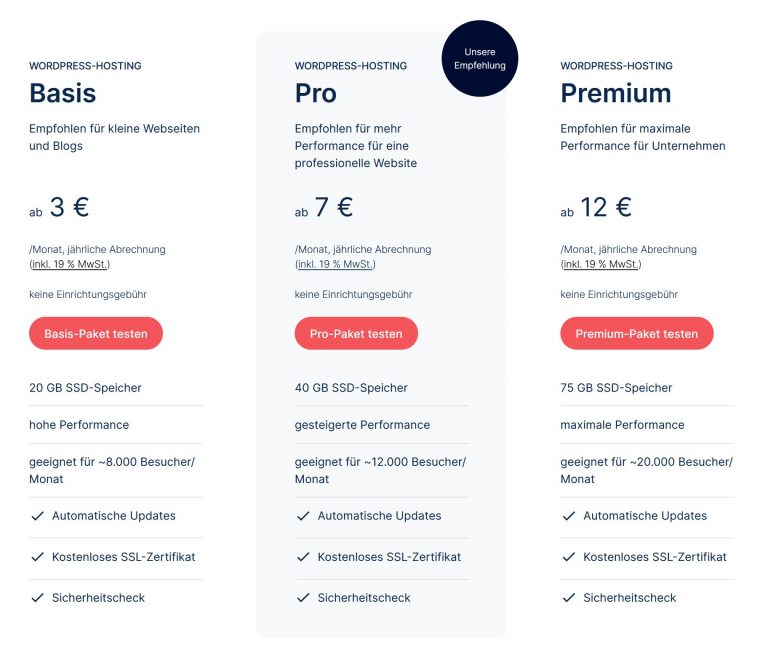Select the Basis plan heading
768x648 pixels.
pyautogui.click(x=63, y=93)
